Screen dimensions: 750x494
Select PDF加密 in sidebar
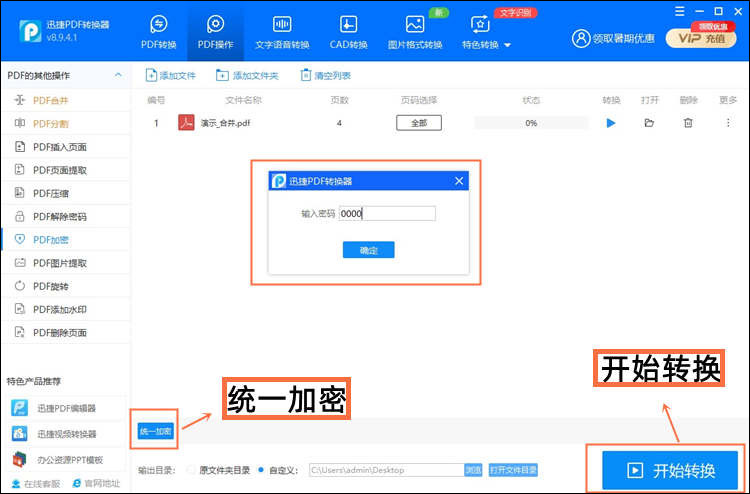66,240
